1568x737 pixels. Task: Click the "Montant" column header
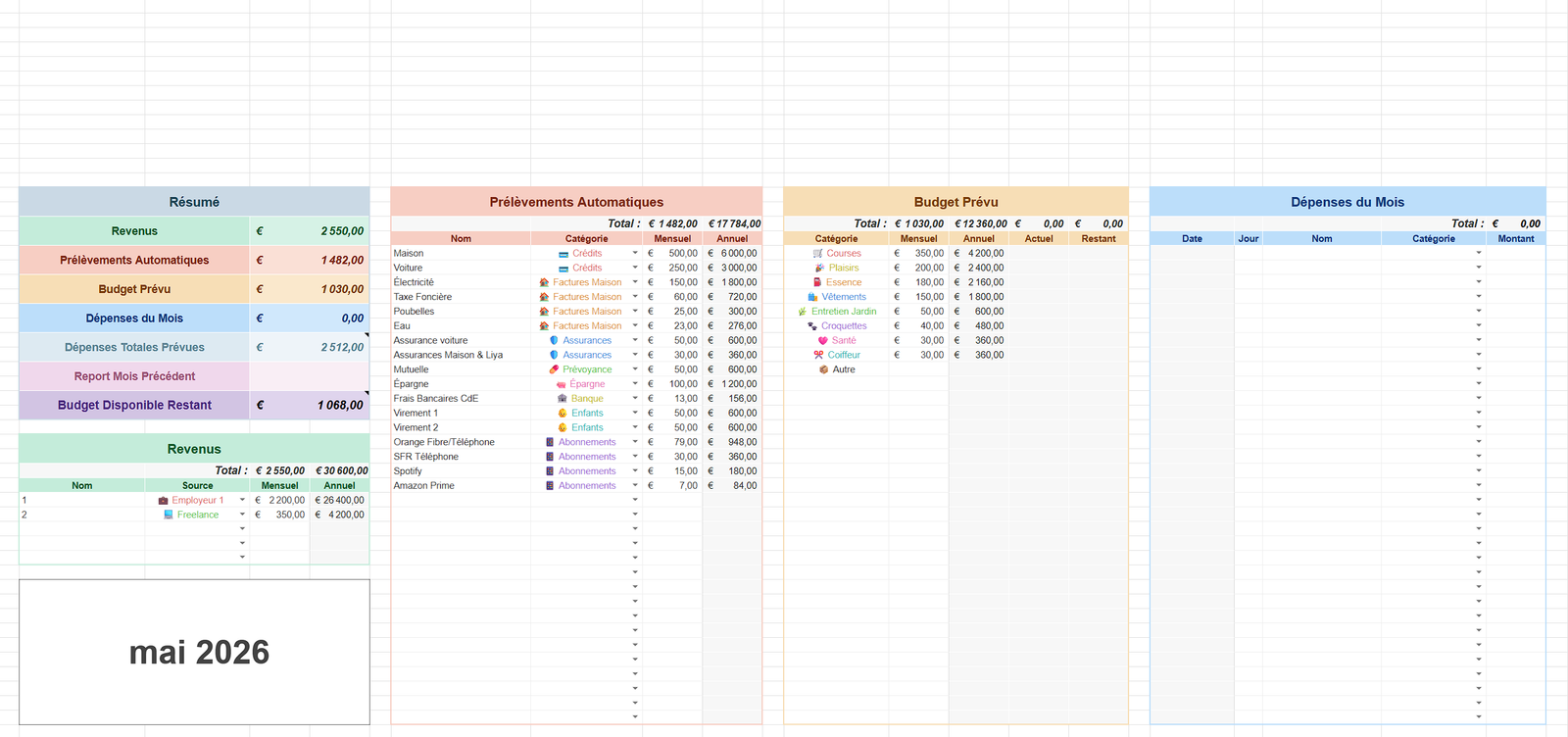1516,238
